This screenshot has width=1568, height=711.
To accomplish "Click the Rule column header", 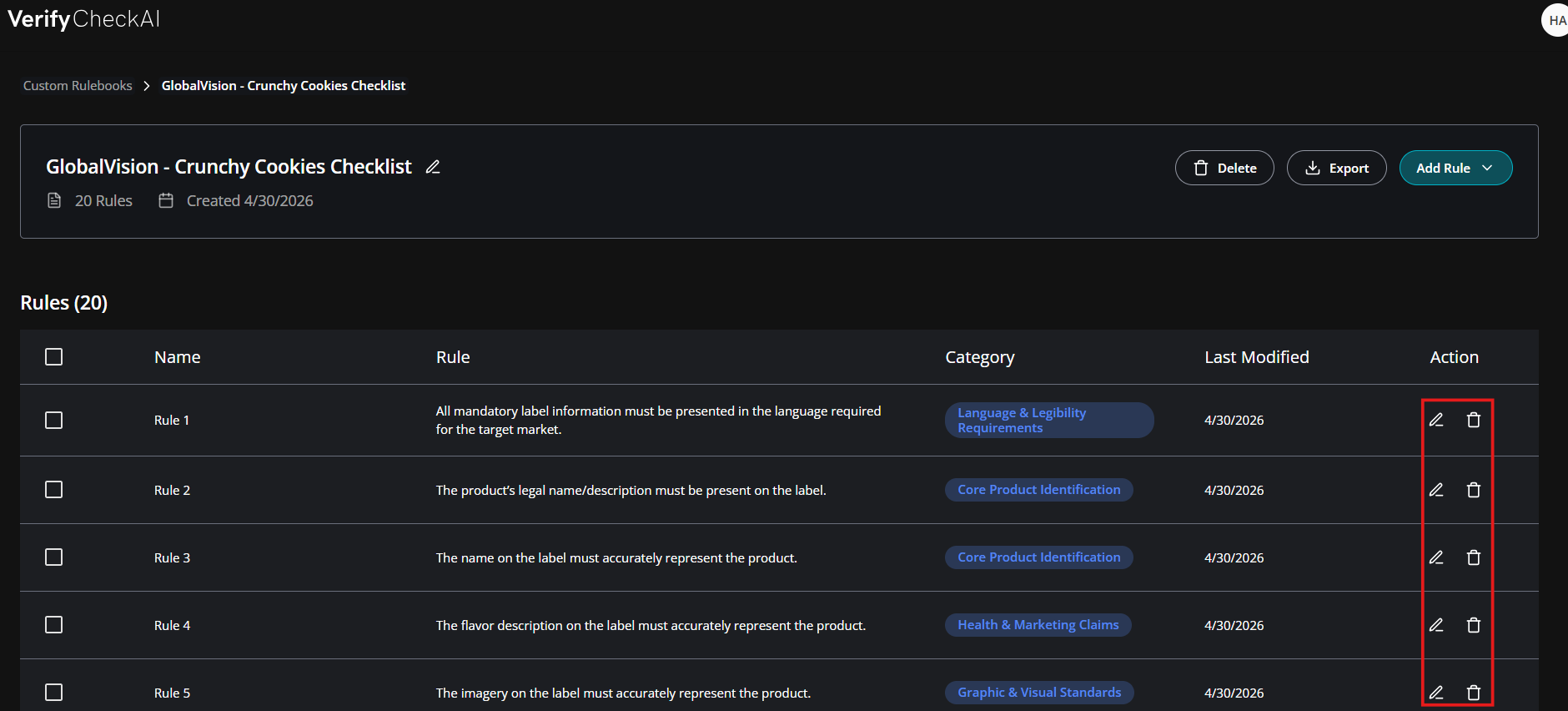I will click(x=453, y=357).
